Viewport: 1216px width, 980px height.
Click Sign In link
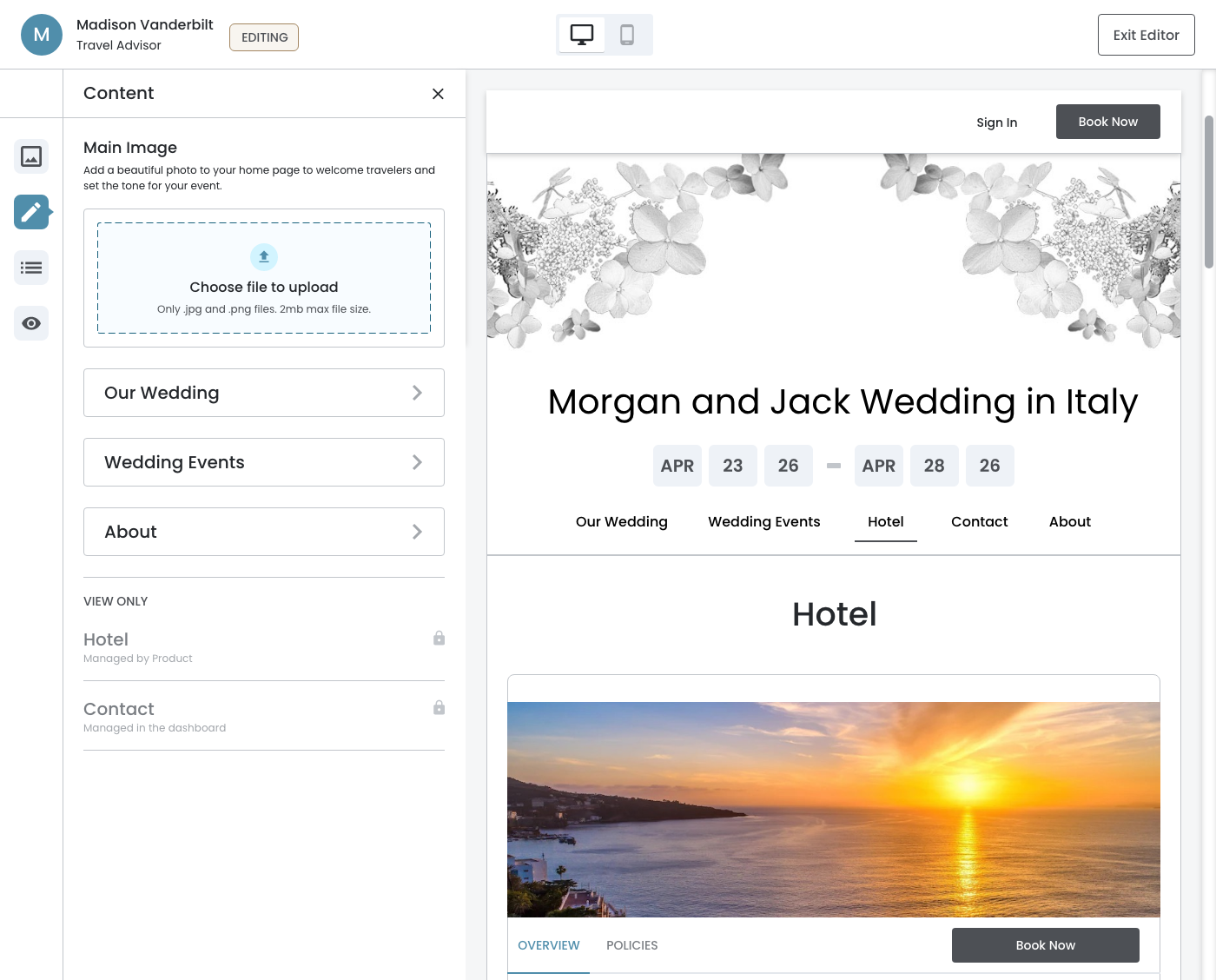coord(996,122)
